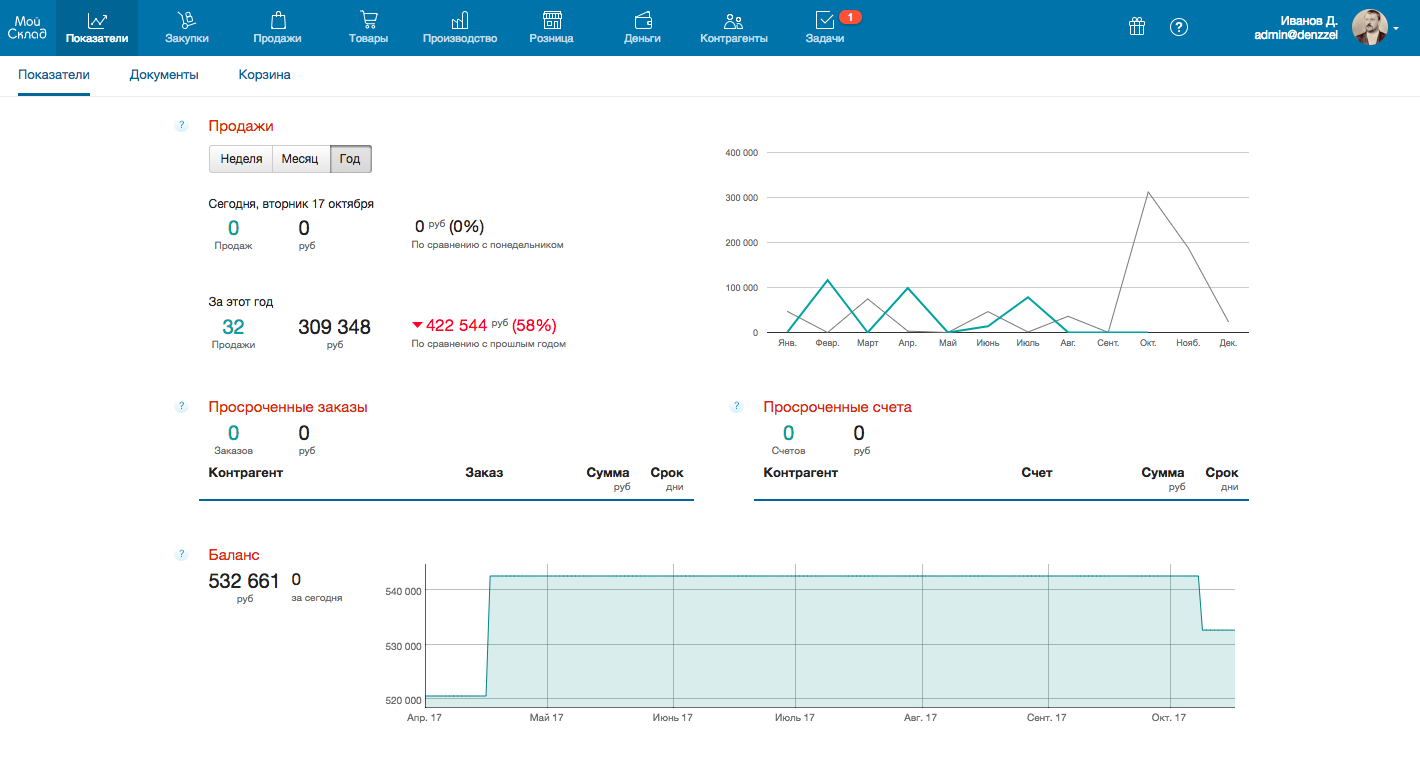Screen dimensions: 1420x766
Task: Switch to the Документы tab
Action: click(x=164, y=75)
